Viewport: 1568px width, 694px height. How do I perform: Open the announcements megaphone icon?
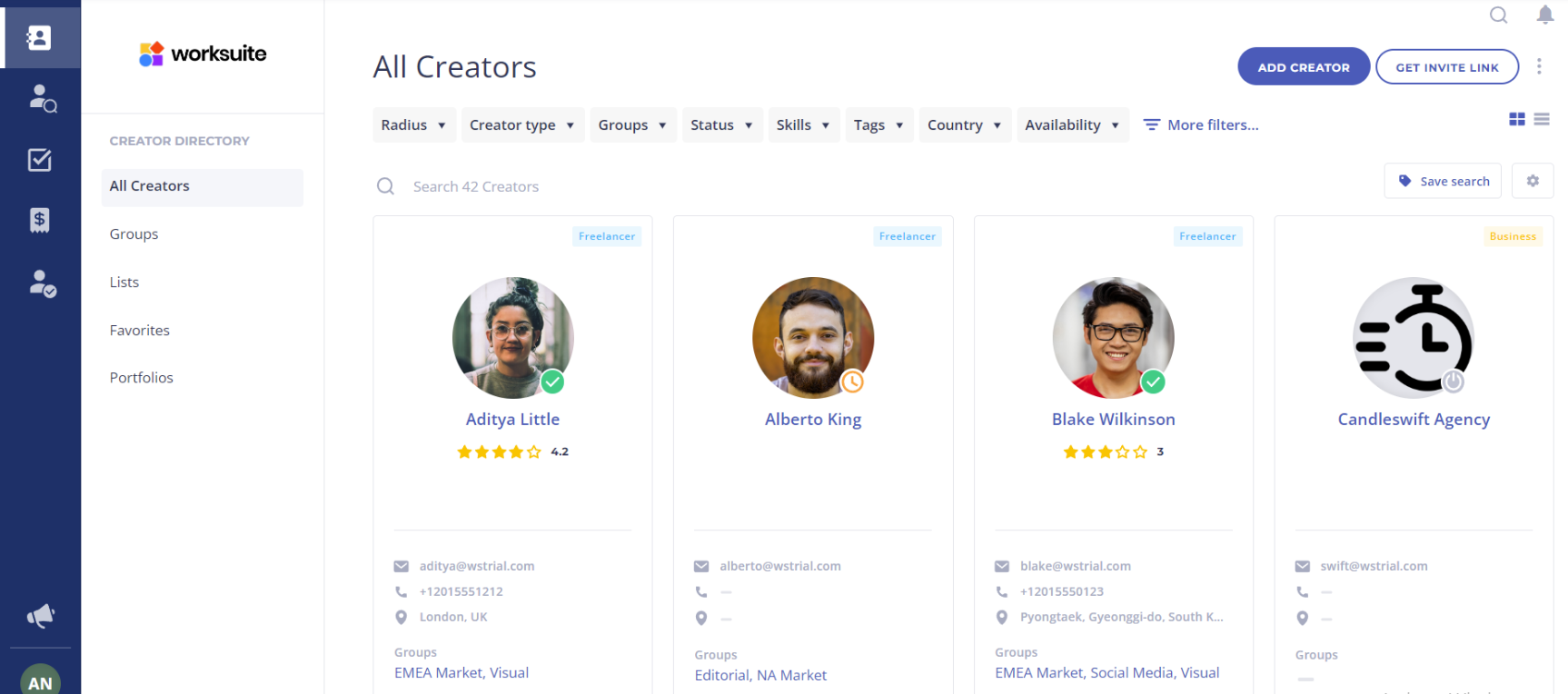[41, 617]
